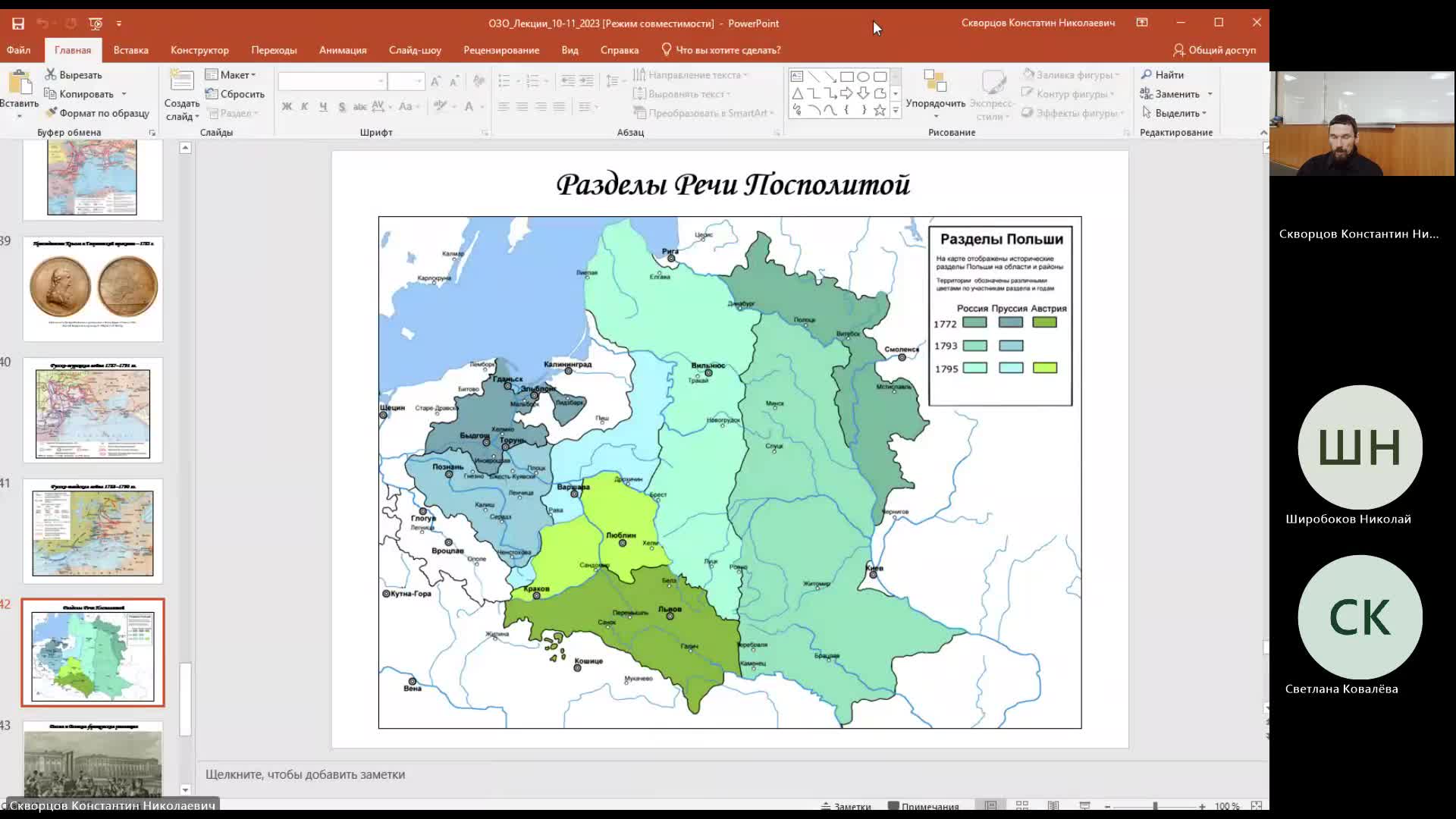Open the Справка tab
The image size is (1456, 819).
click(620, 50)
